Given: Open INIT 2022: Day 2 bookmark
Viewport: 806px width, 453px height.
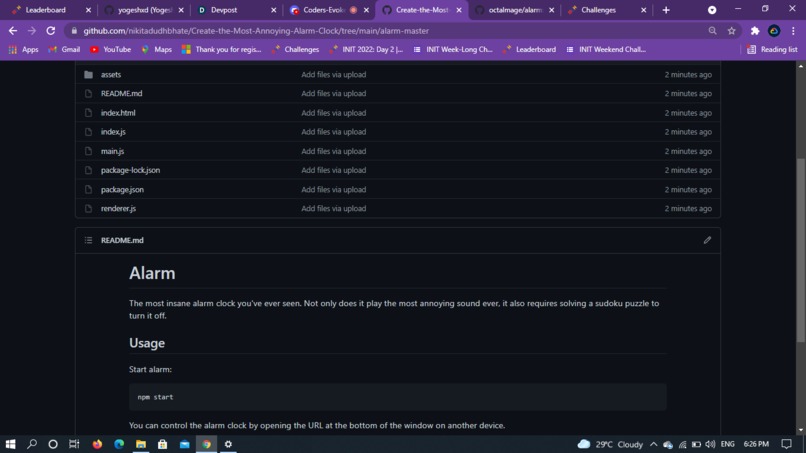Looking at the screenshot, I should point(366,49).
